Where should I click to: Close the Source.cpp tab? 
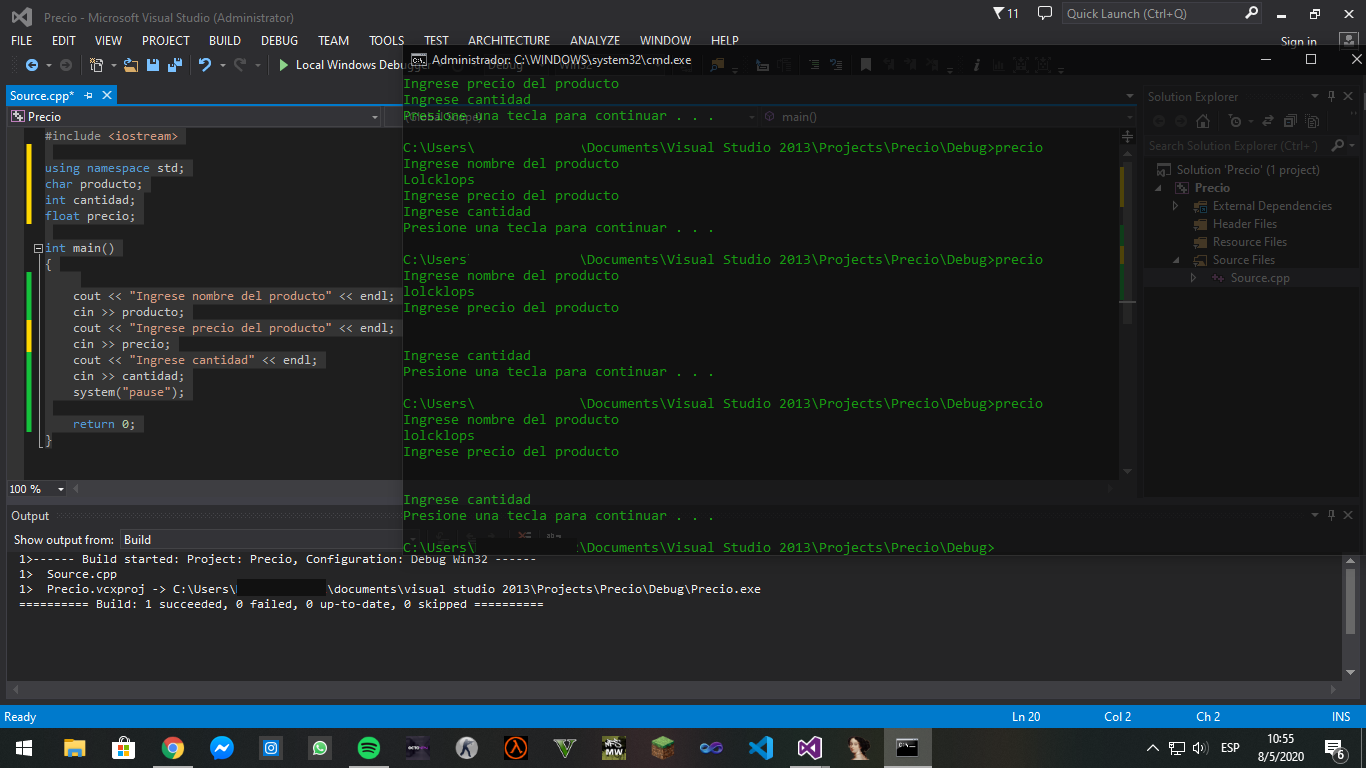point(106,95)
